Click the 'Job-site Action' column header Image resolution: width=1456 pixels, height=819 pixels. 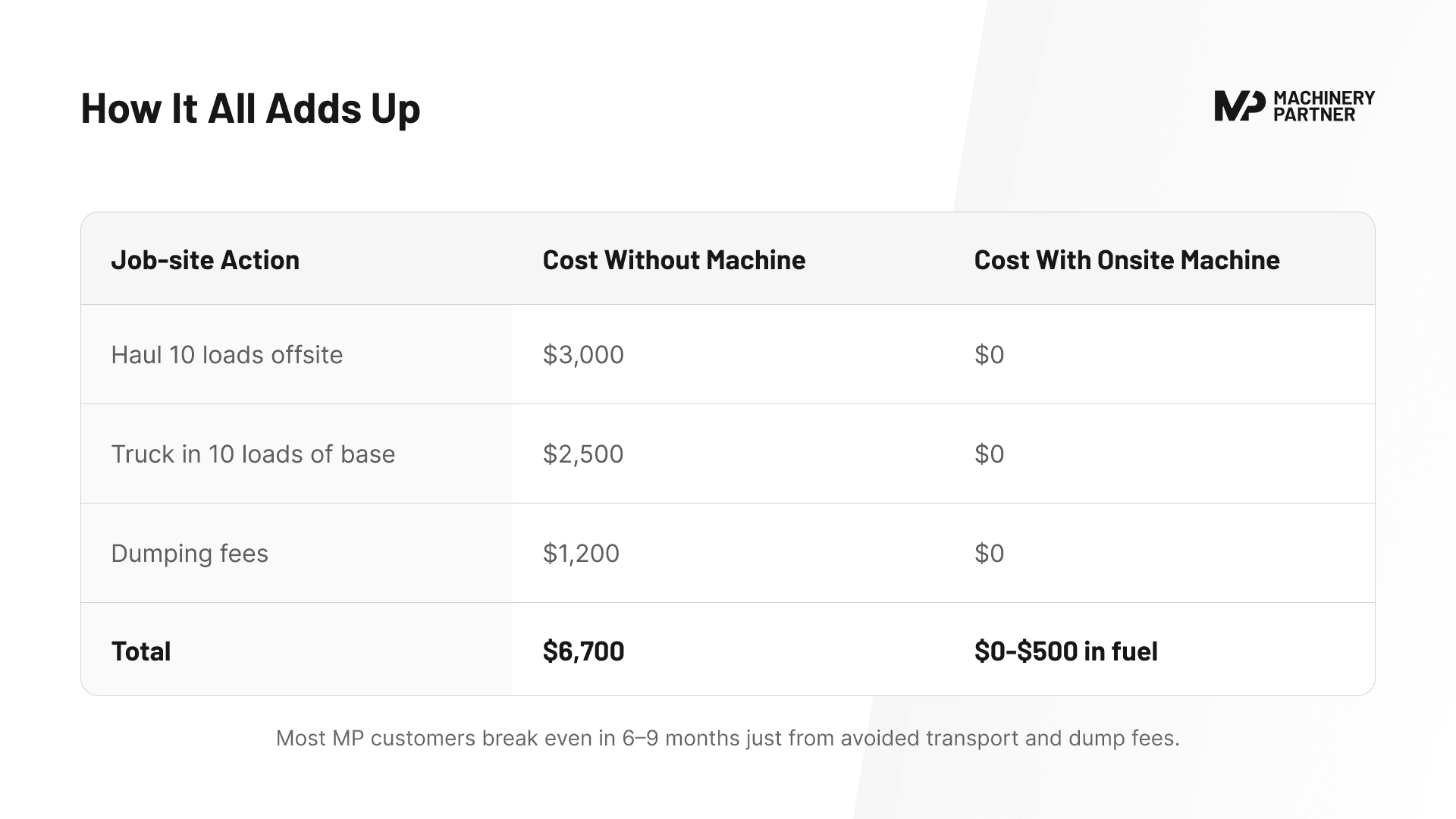point(205,260)
